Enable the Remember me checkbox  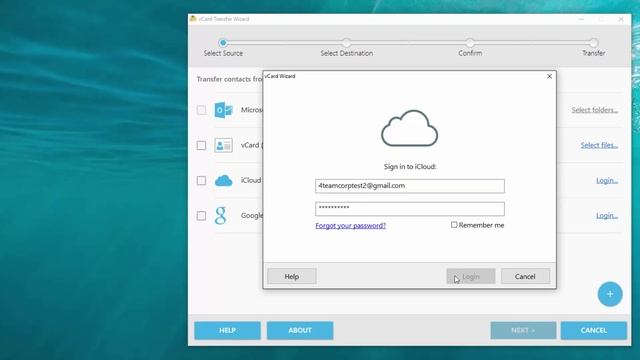pos(454,225)
